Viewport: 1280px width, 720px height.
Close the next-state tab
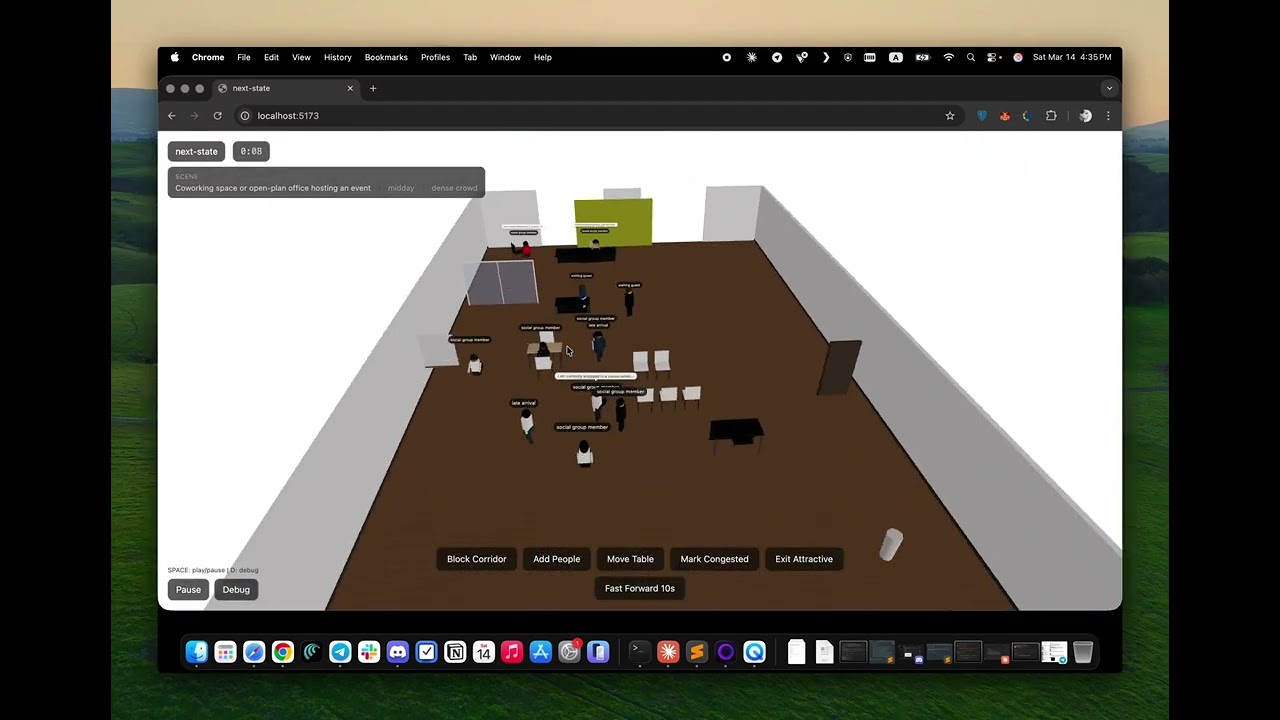coord(350,88)
